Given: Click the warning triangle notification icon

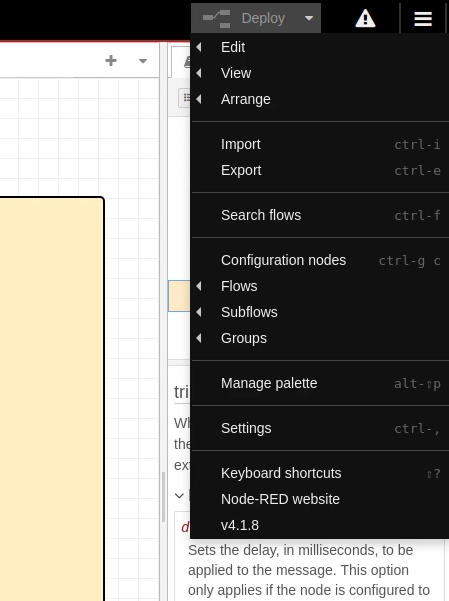Looking at the screenshot, I should coord(365,18).
